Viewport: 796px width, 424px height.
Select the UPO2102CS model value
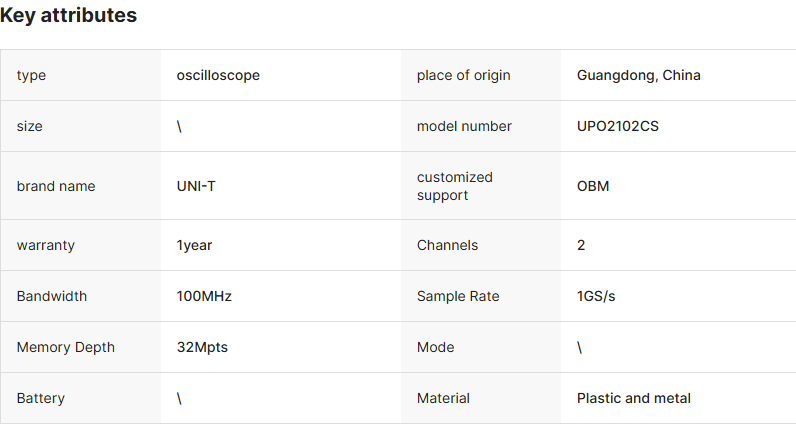coord(618,126)
